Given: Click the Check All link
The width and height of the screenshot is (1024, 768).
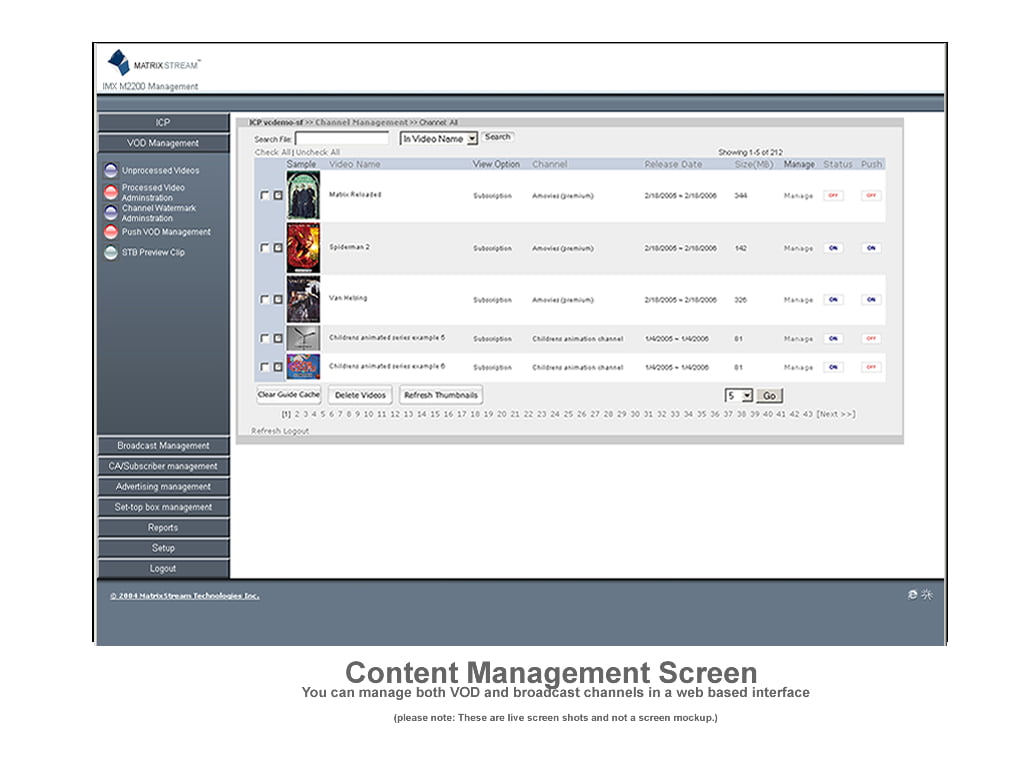Looking at the screenshot, I should point(272,152).
